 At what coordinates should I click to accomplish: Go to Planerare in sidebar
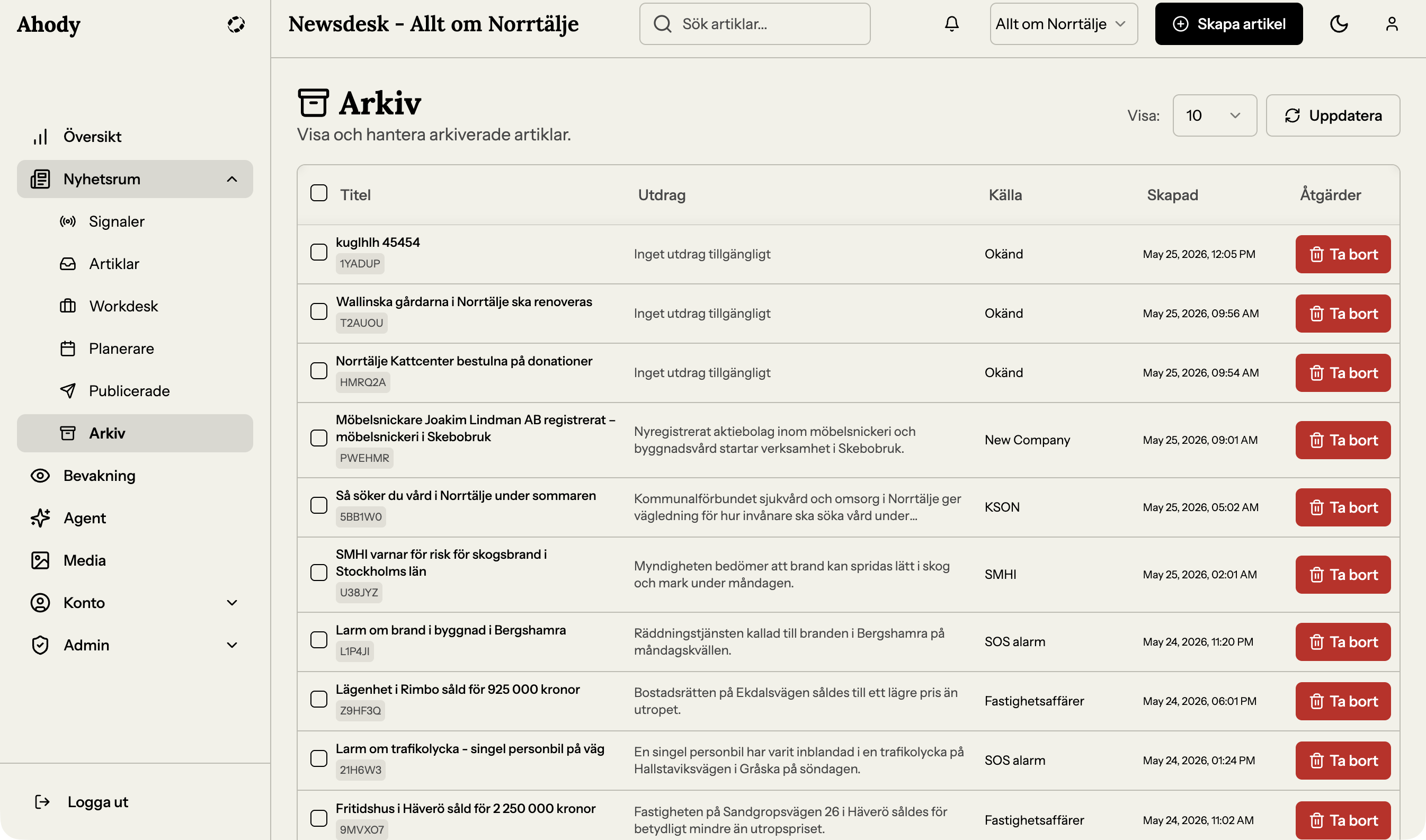click(135, 348)
